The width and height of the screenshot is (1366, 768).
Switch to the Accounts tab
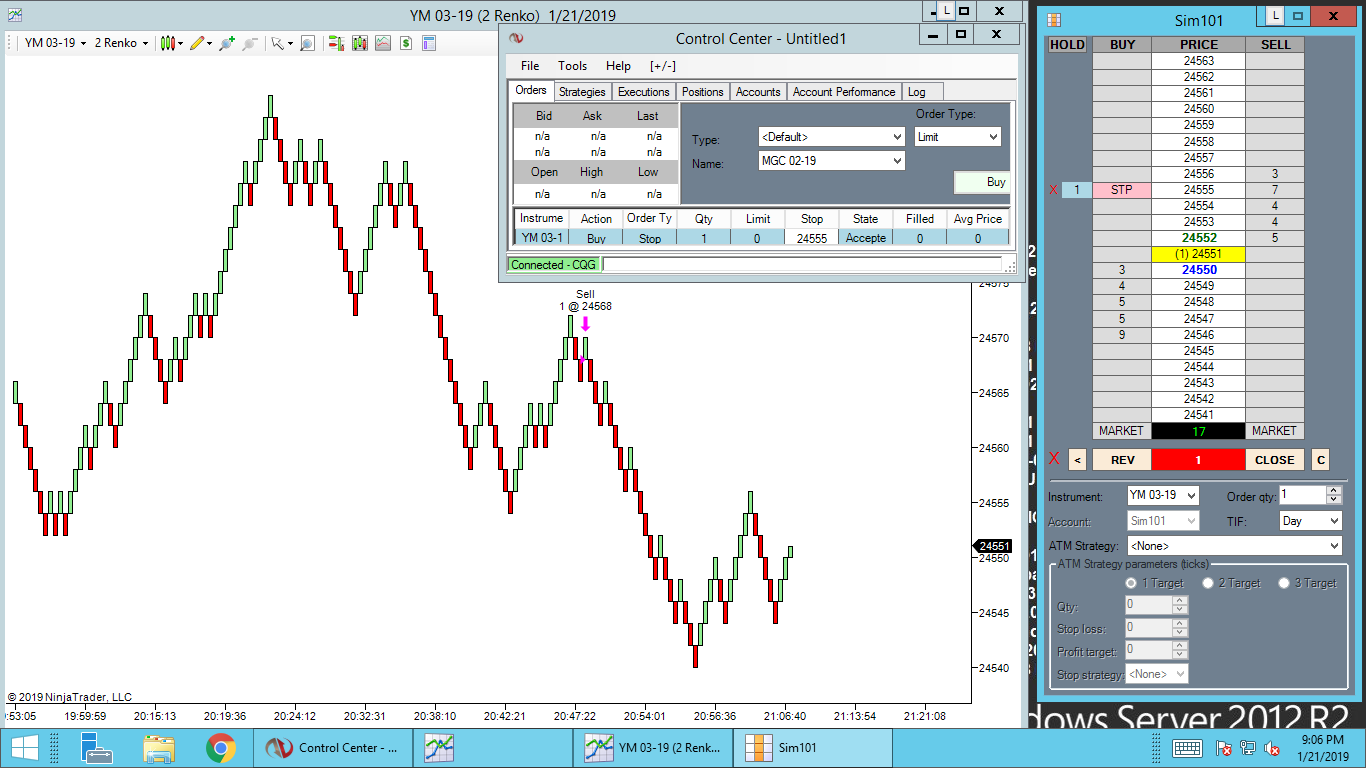coord(758,92)
